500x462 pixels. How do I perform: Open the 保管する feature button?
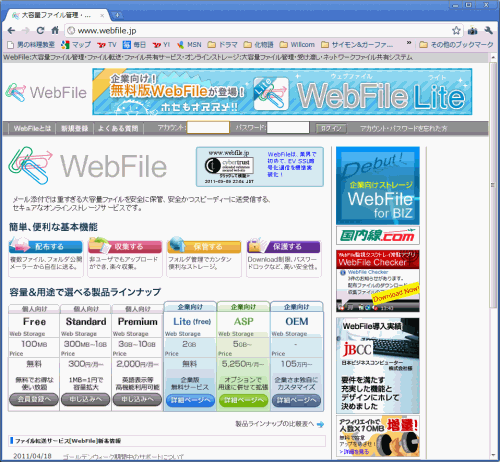point(204,247)
